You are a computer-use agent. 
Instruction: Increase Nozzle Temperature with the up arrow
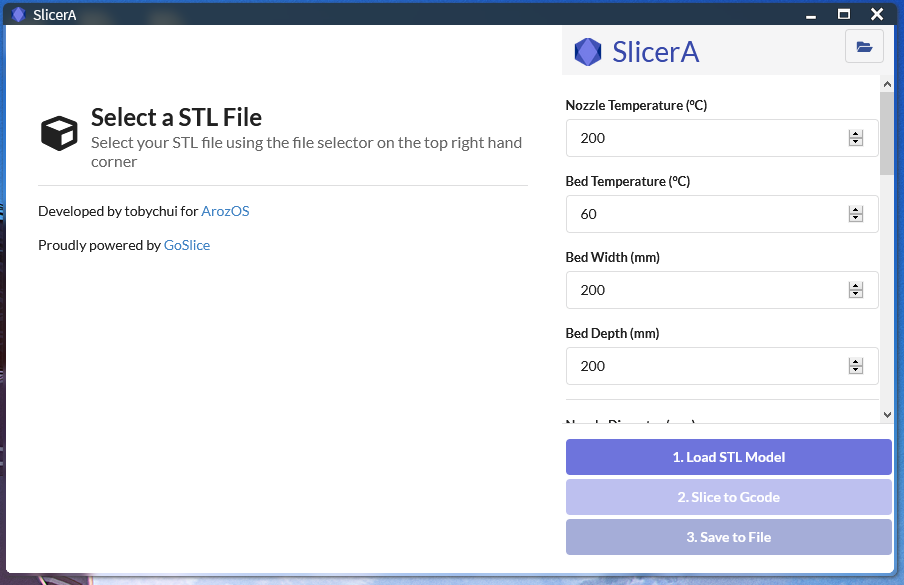pos(856,134)
